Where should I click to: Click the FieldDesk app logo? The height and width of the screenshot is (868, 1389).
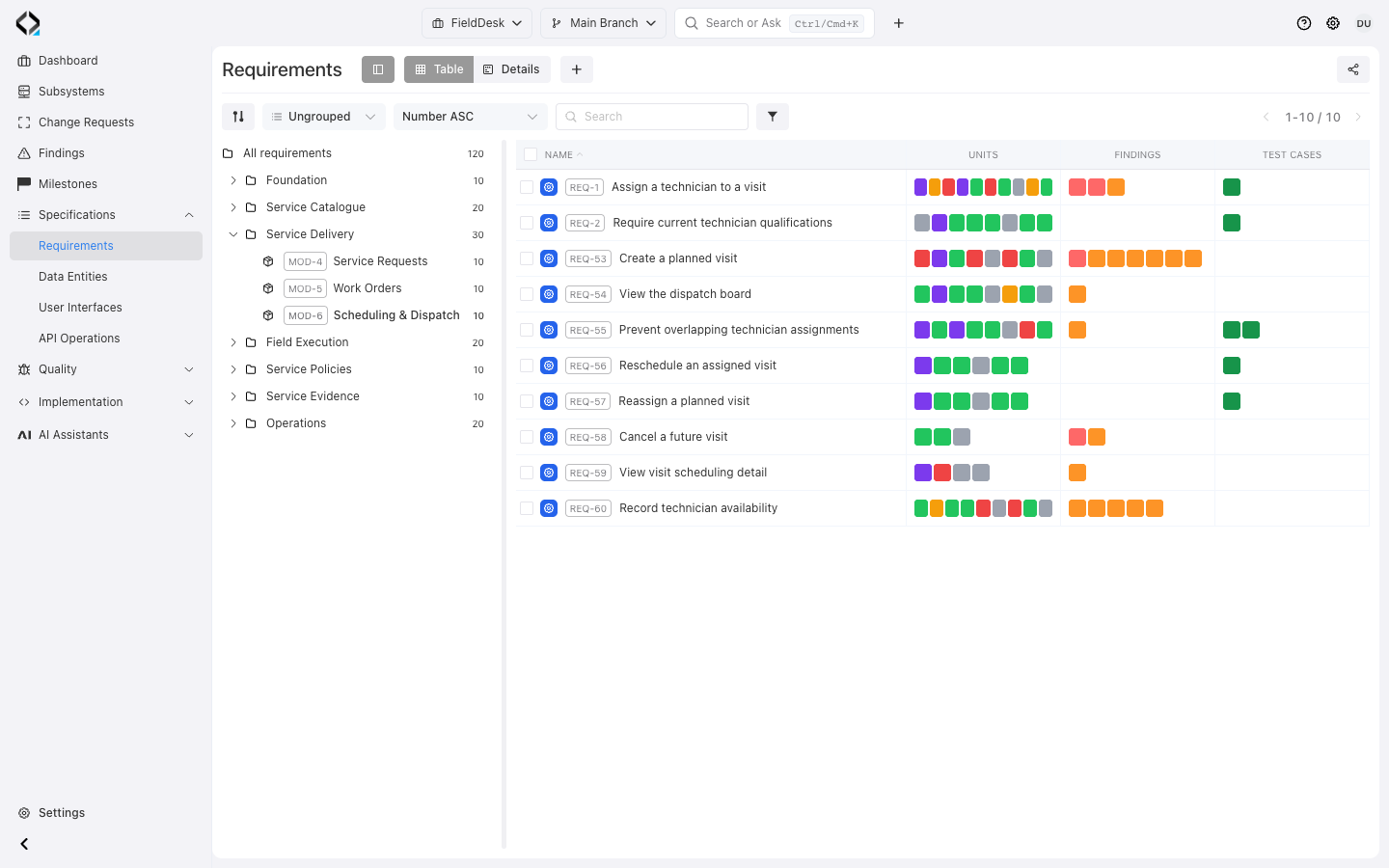click(28, 23)
